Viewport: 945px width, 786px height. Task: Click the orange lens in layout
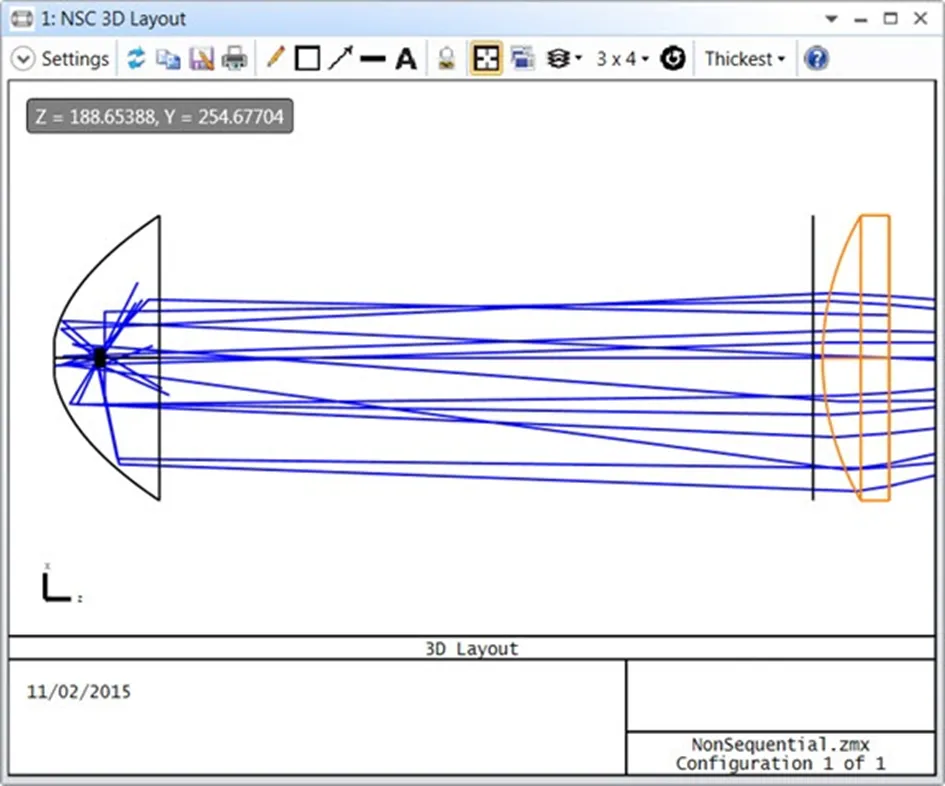point(856,357)
